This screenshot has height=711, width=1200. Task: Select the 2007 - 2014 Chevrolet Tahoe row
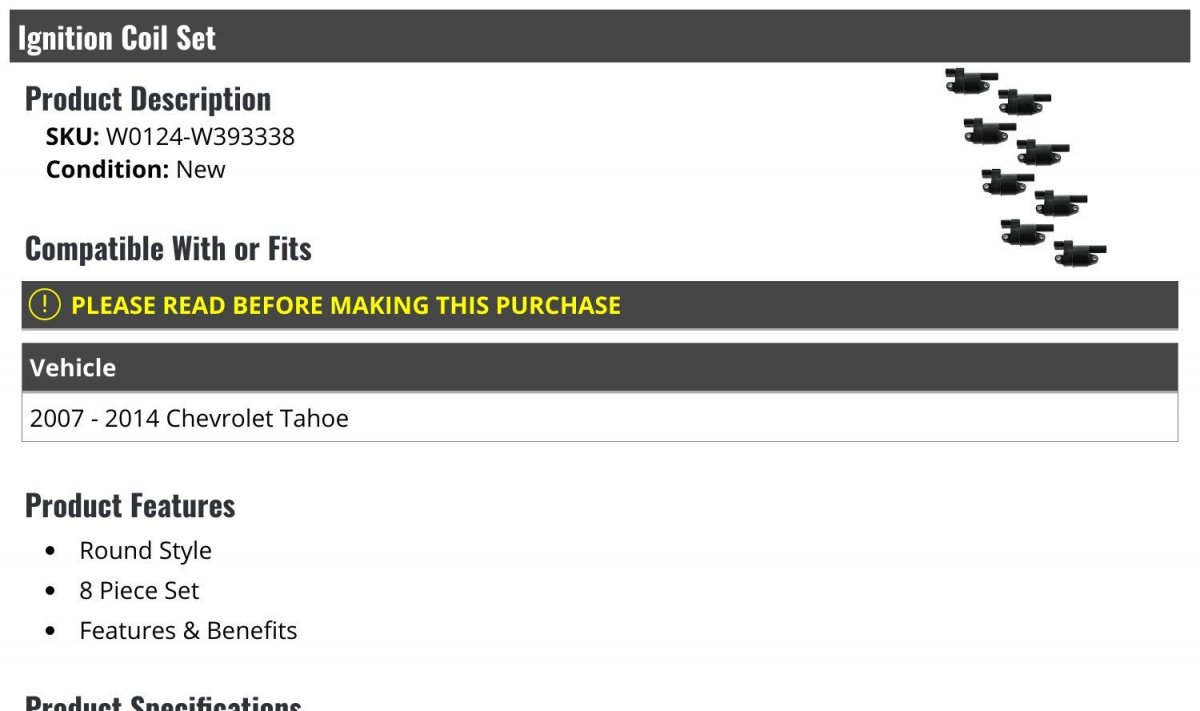click(x=600, y=417)
